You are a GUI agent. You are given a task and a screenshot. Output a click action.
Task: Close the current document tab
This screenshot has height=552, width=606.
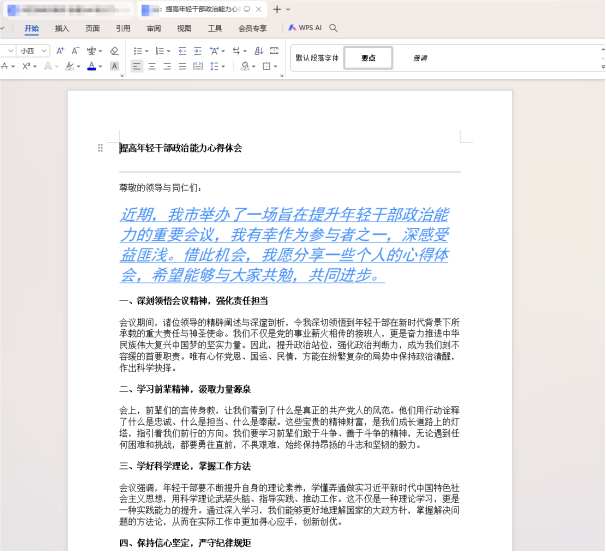coord(259,9)
